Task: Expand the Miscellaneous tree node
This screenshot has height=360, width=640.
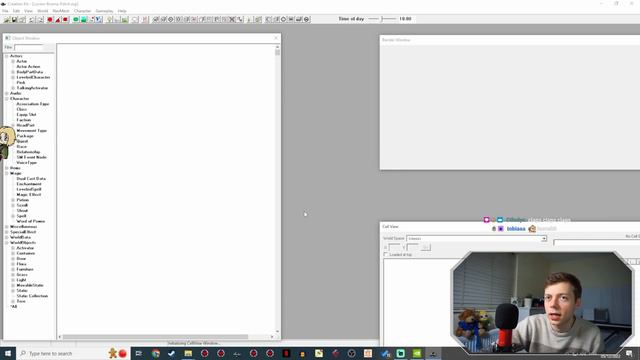Action: (x=7, y=227)
